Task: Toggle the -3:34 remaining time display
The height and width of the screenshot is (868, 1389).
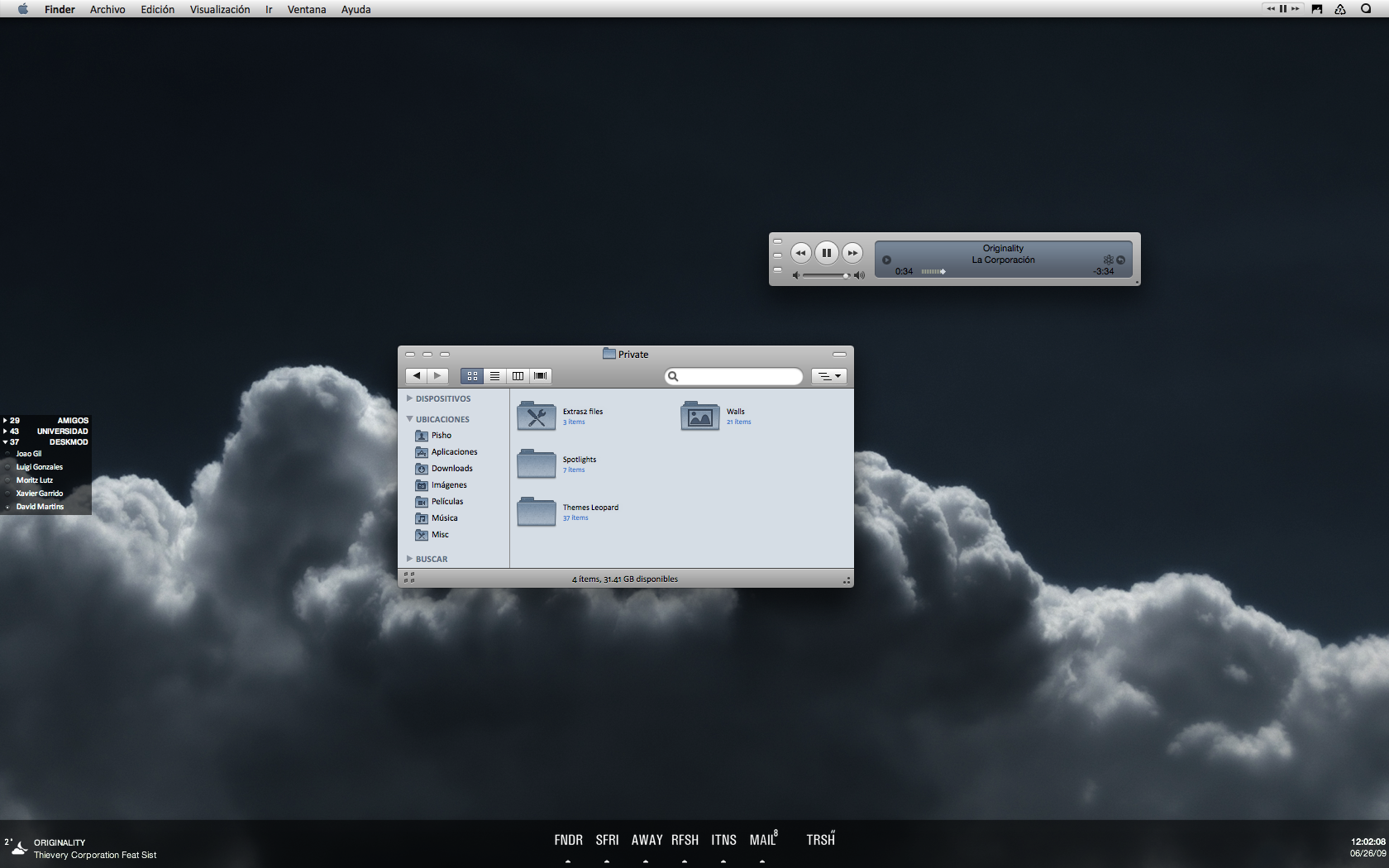Action: 1104,272
